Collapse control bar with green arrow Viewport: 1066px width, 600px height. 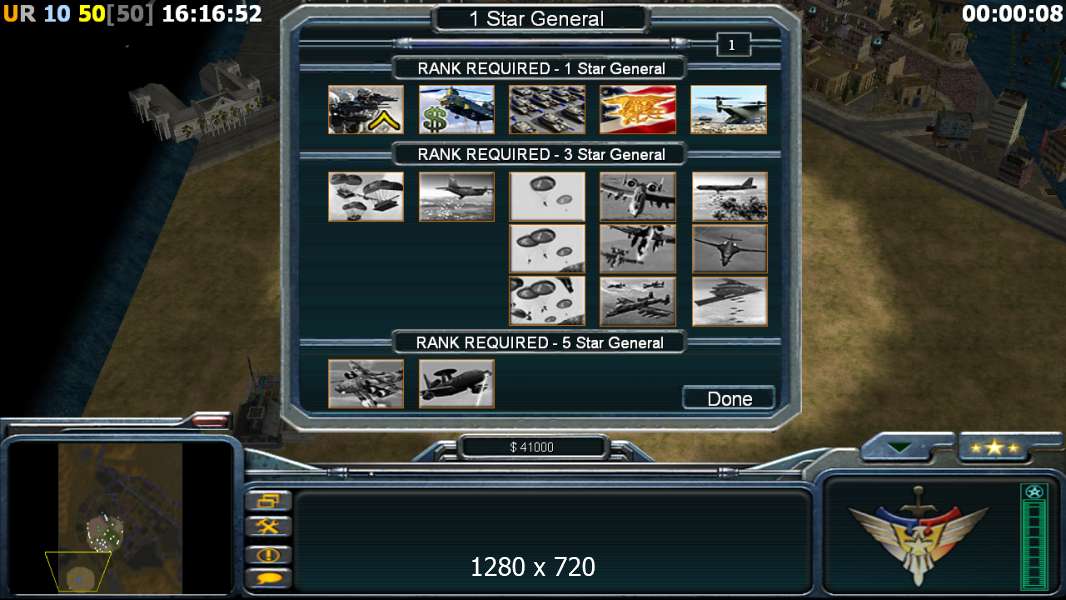899,447
